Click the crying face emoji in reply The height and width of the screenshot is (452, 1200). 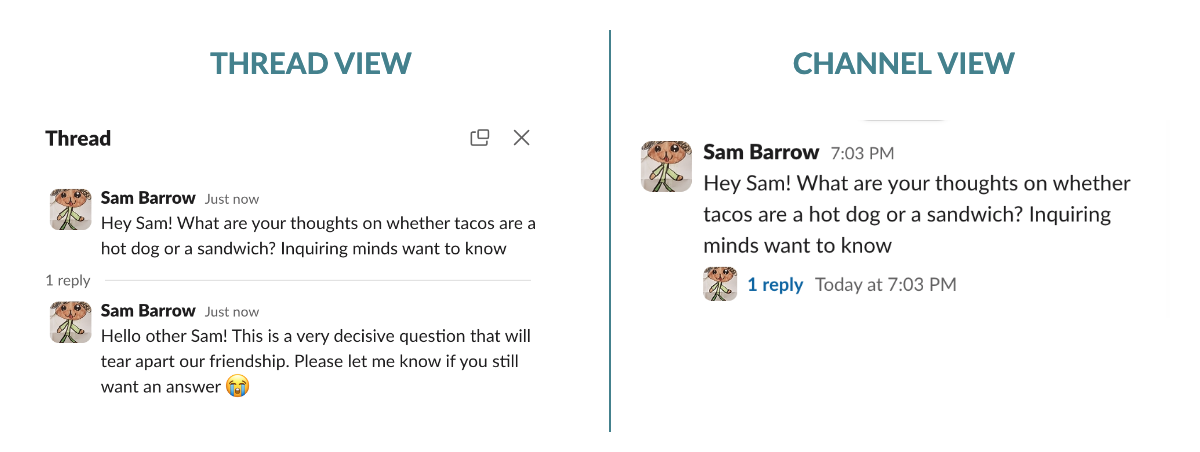(237, 385)
